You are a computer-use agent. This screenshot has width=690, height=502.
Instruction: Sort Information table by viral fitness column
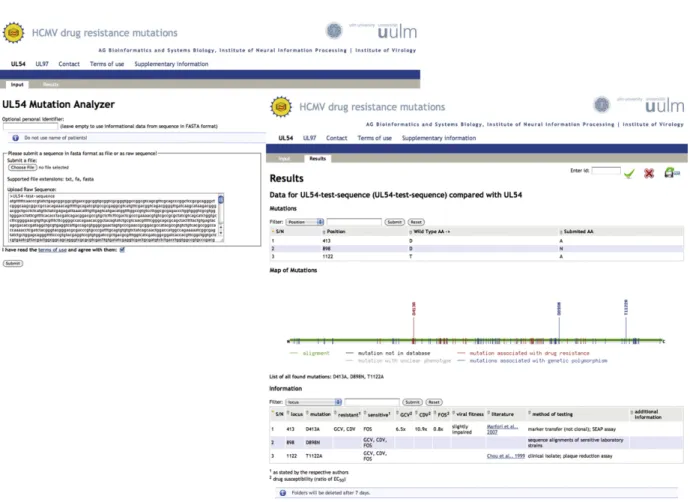(x=468, y=414)
